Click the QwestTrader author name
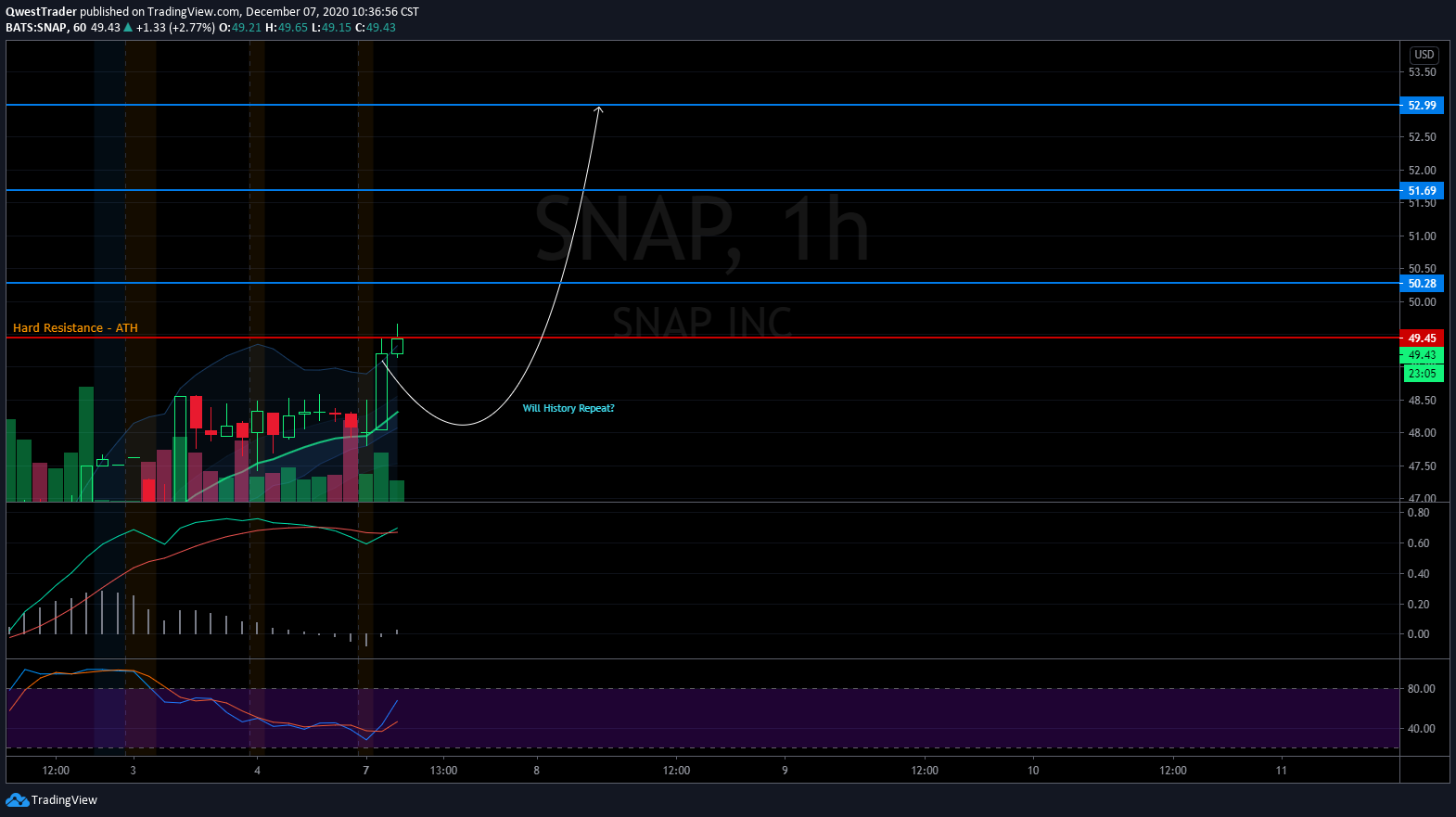The width and height of the screenshot is (1456, 817). [41, 12]
